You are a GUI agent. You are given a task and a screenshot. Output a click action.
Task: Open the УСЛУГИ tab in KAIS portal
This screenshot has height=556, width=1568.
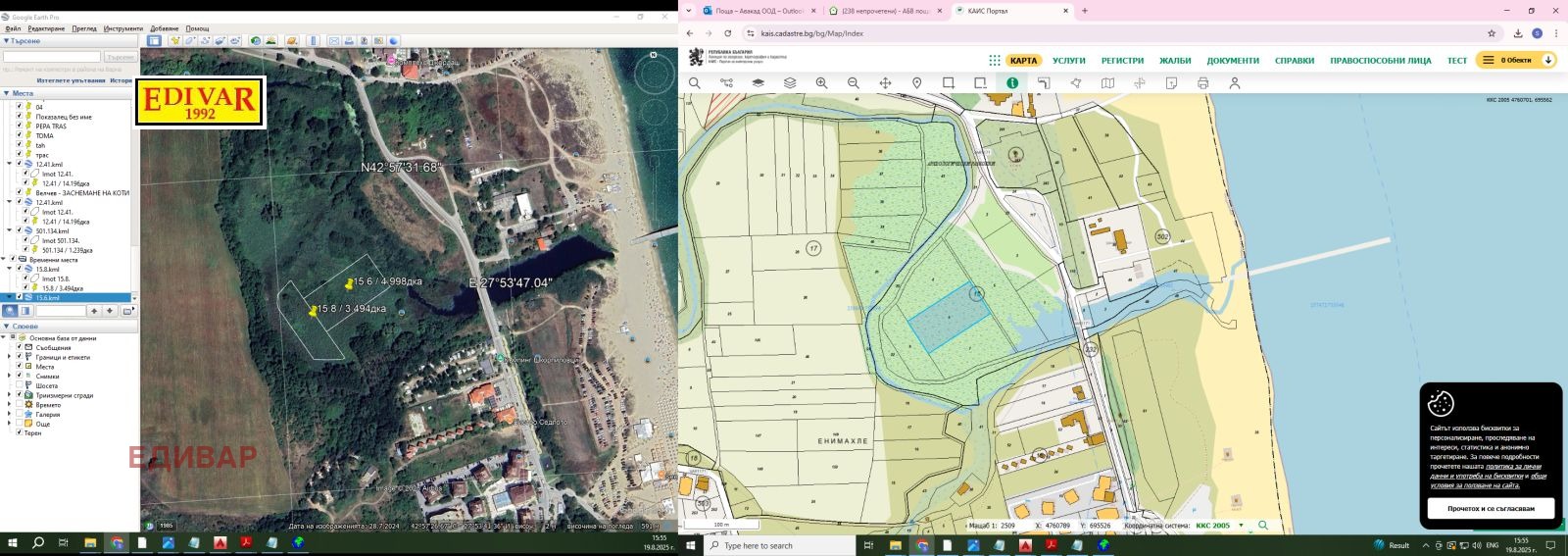[x=1068, y=61]
